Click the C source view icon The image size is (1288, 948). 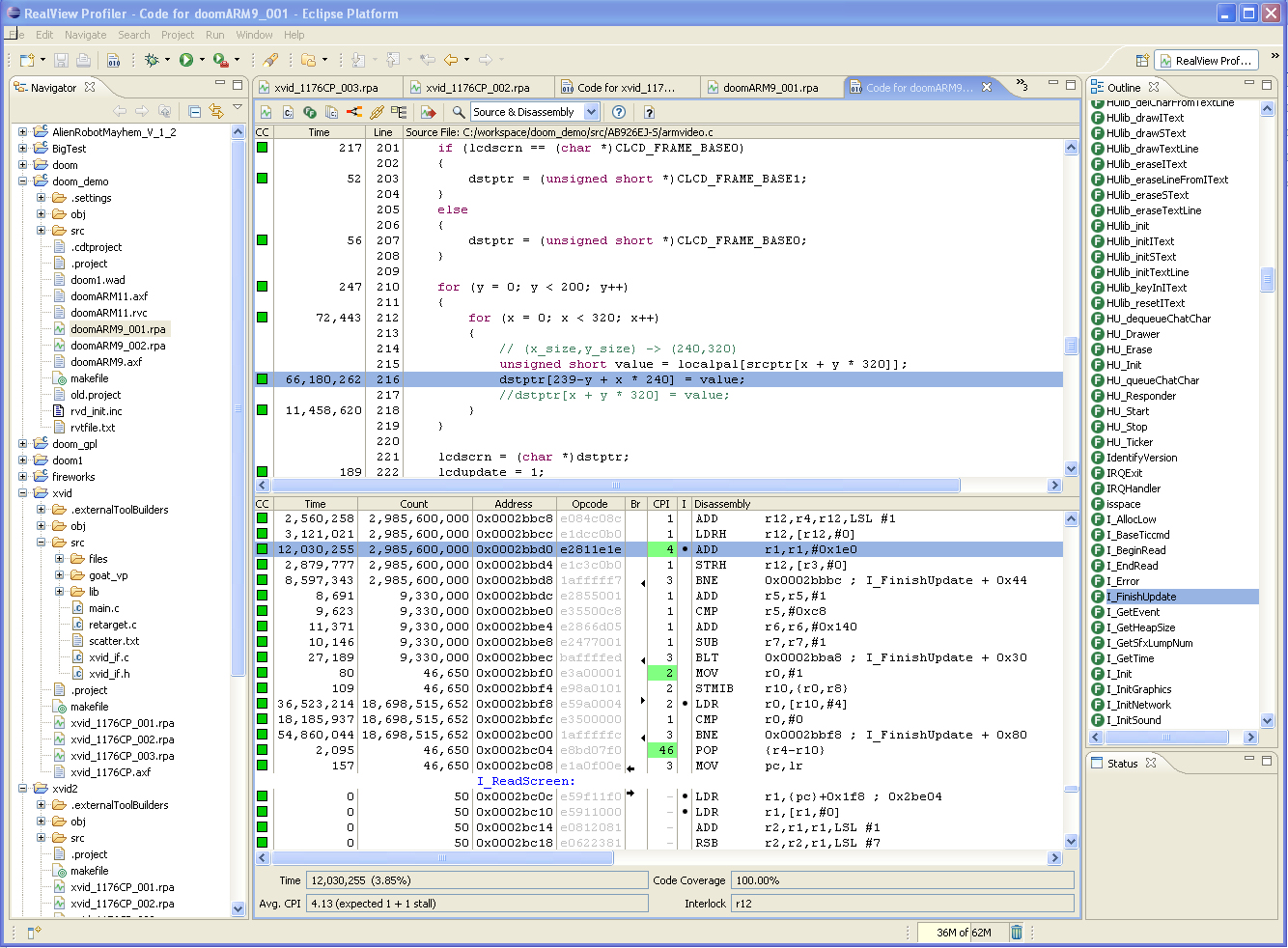pos(288,112)
